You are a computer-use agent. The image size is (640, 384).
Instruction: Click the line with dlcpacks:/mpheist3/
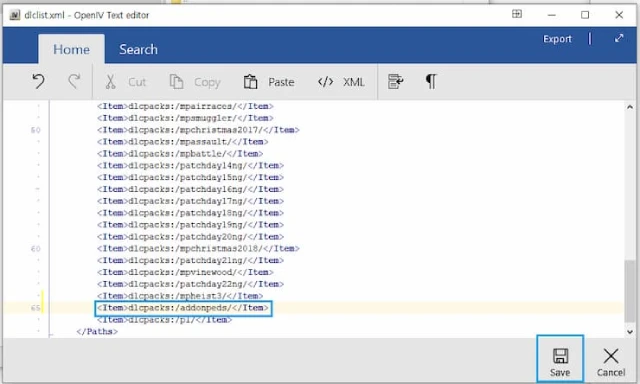[x=180, y=296]
